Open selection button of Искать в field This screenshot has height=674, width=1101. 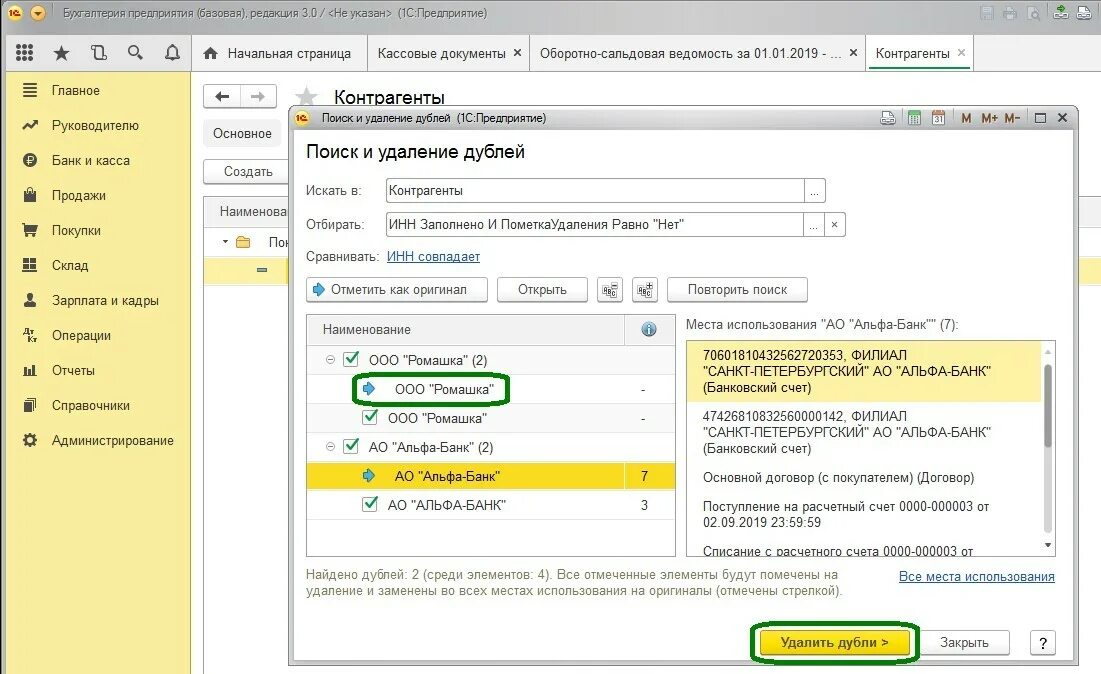click(x=815, y=190)
